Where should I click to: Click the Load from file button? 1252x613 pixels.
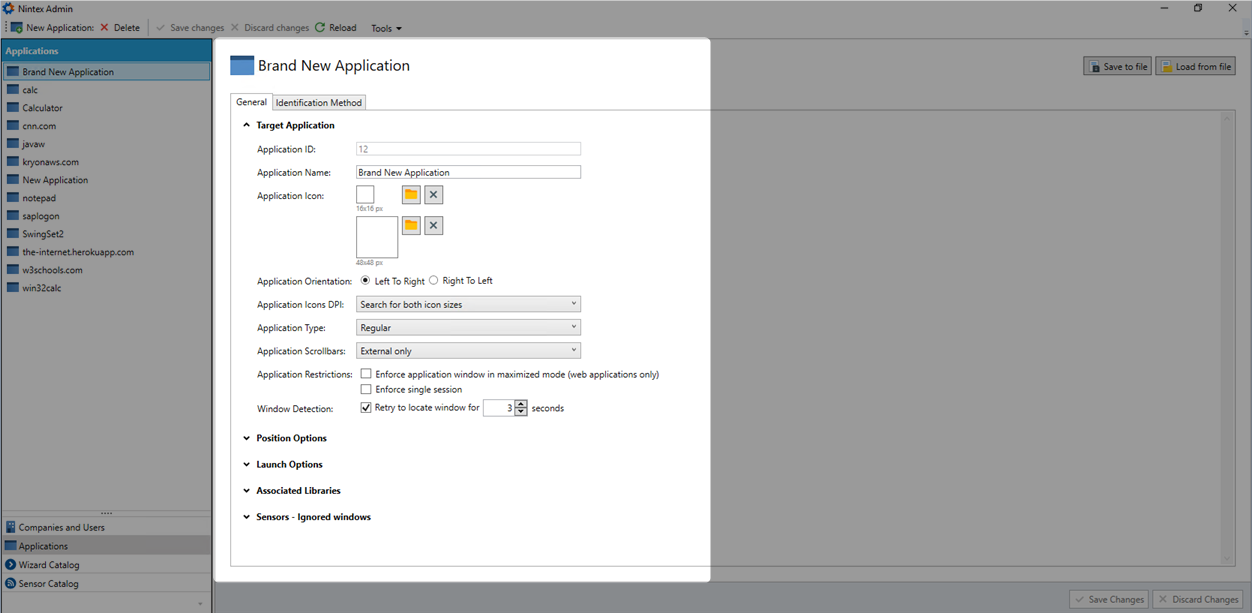(x=1195, y=67)
